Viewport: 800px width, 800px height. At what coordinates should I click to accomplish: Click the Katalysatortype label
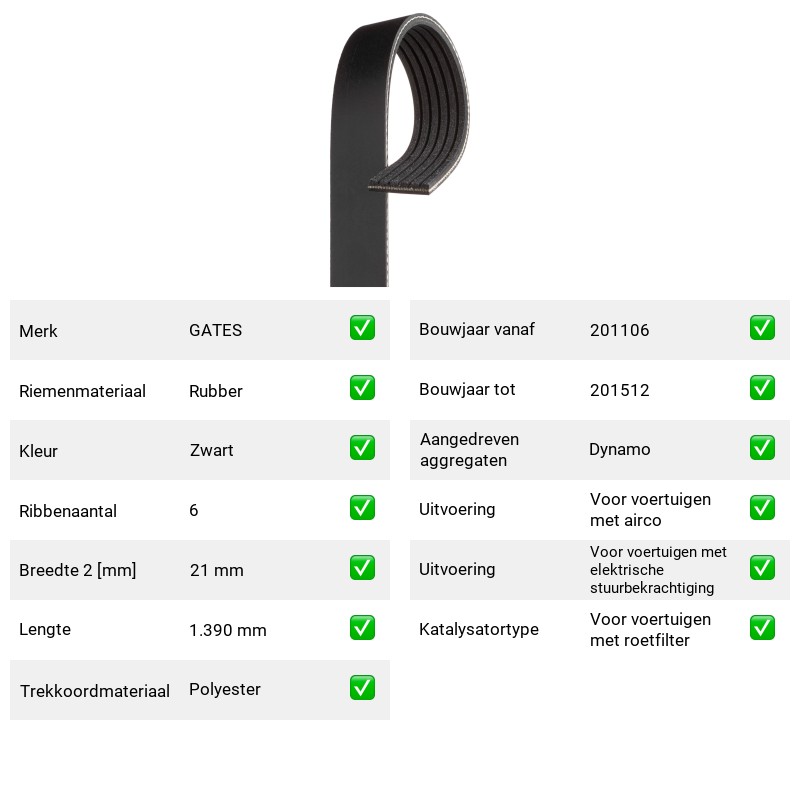pyautogui.click(x=479, y=629)
